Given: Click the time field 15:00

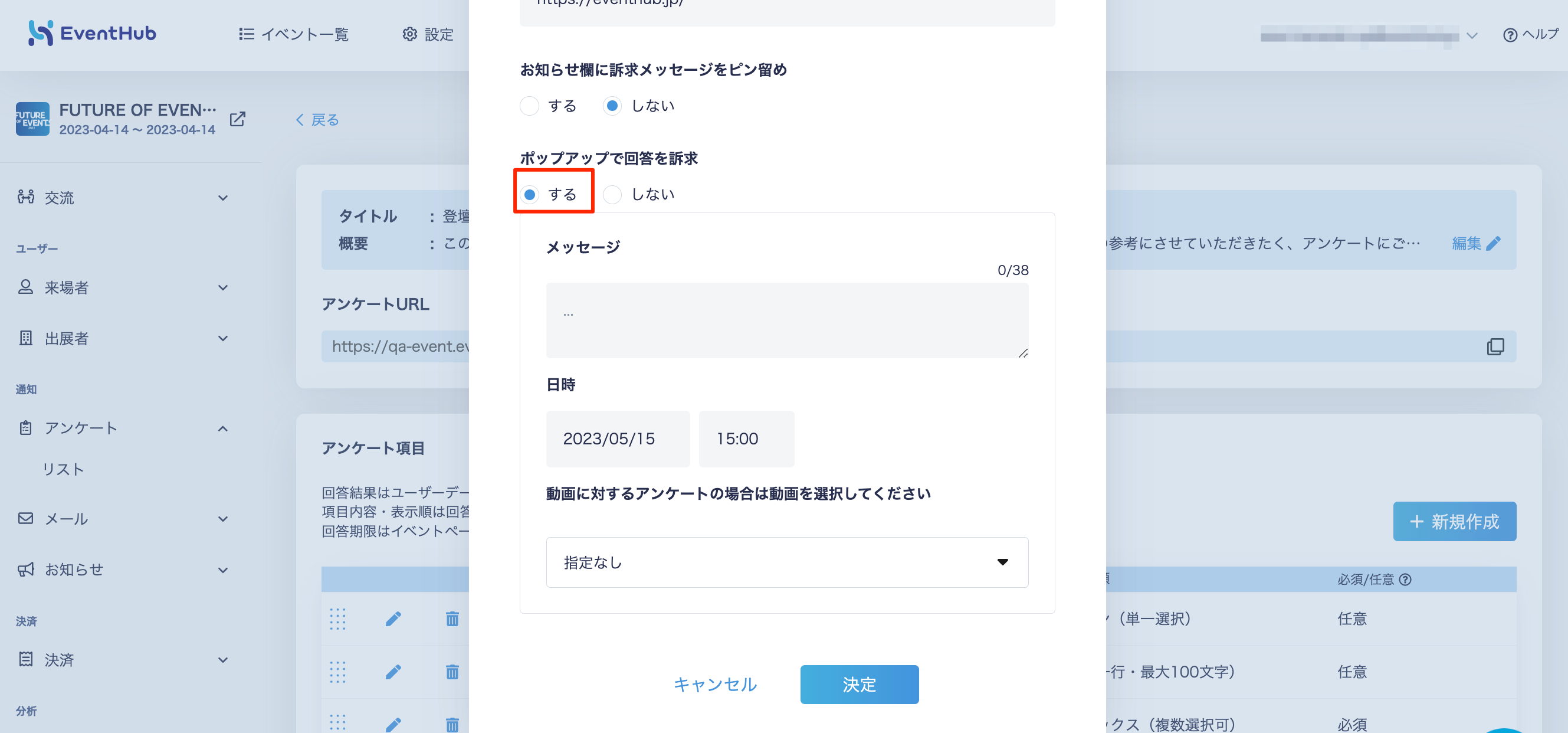Looking at the screenshot, I should [x=746, y=439].
